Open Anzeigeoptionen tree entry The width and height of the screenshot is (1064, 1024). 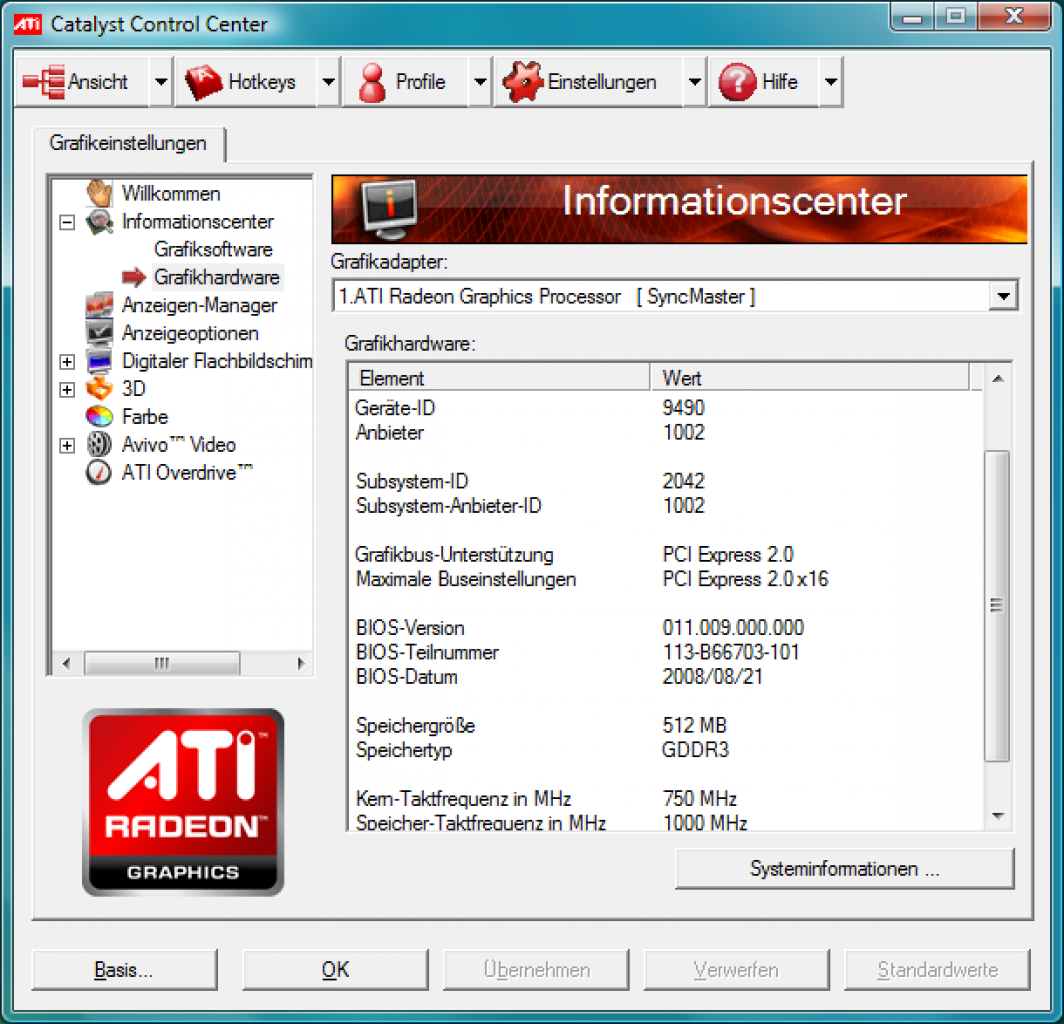[190, 333]
